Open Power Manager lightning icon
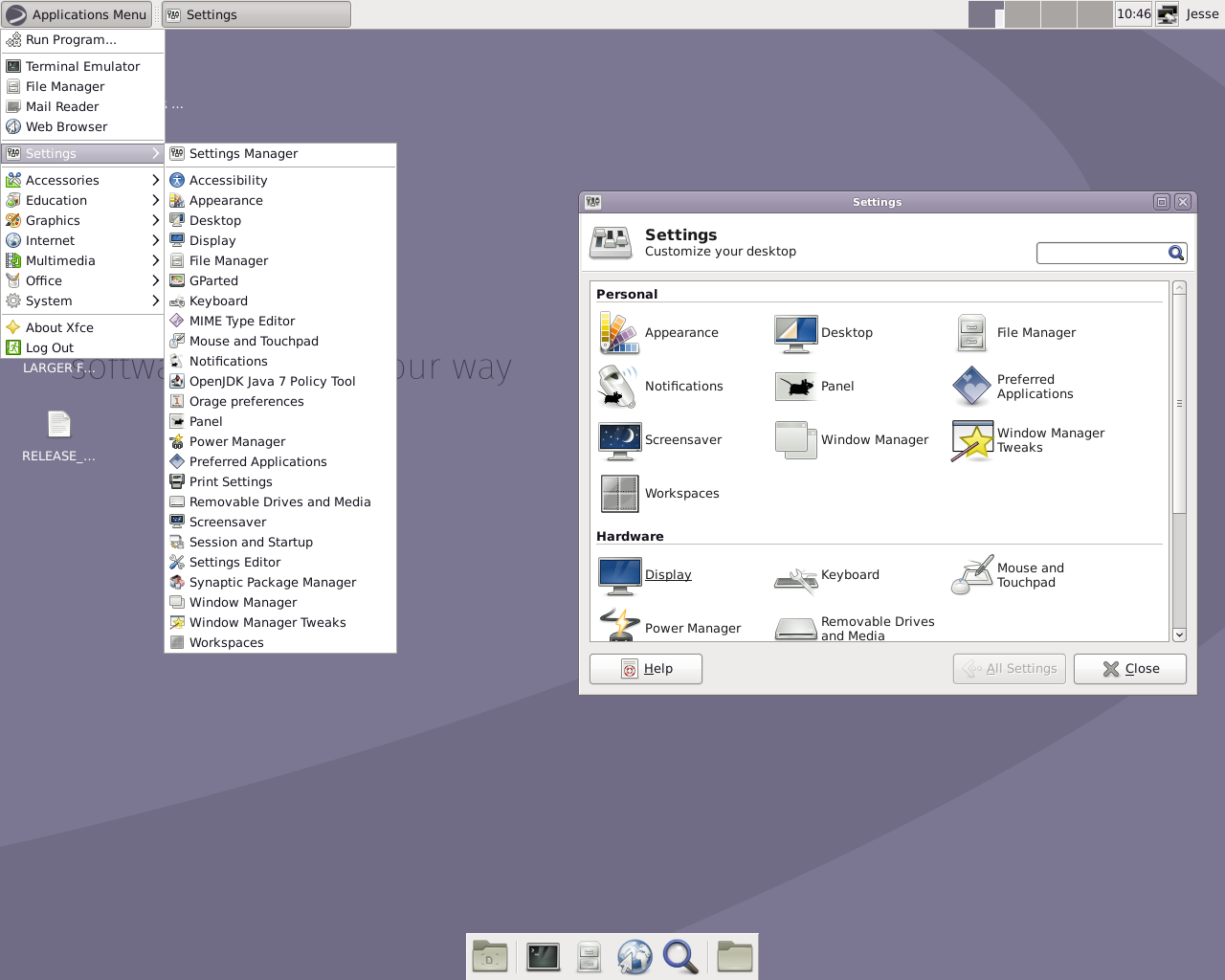This screenshot has width=1225, height=980. (x=619, y=625)
